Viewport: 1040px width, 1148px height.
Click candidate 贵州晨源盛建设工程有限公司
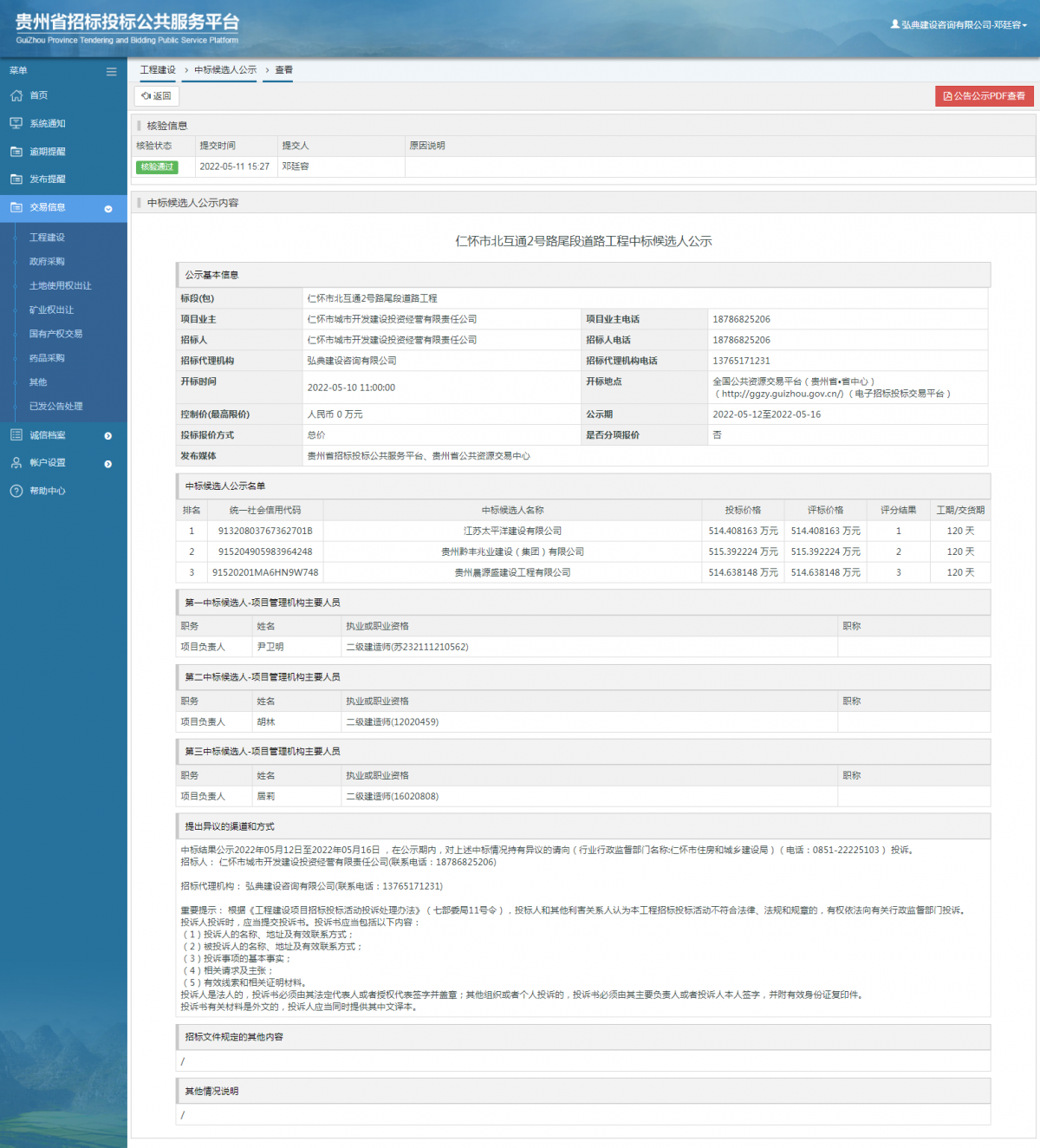(512, 572)
